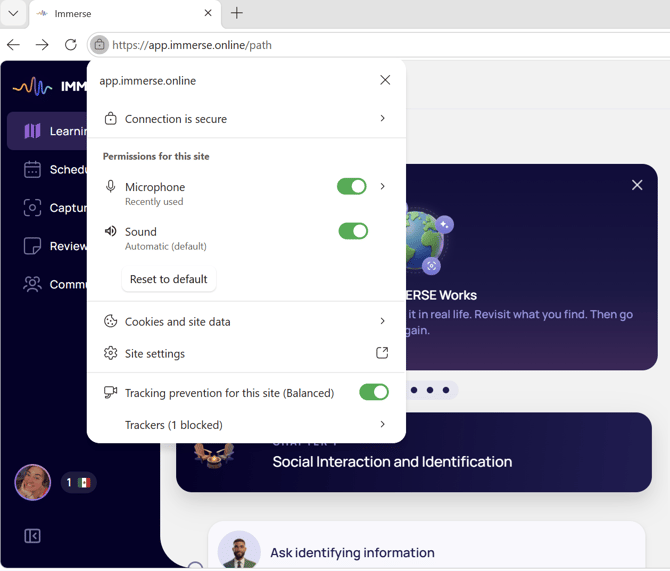
Task: Click the globe illustration in the banner
Action: 425,241
